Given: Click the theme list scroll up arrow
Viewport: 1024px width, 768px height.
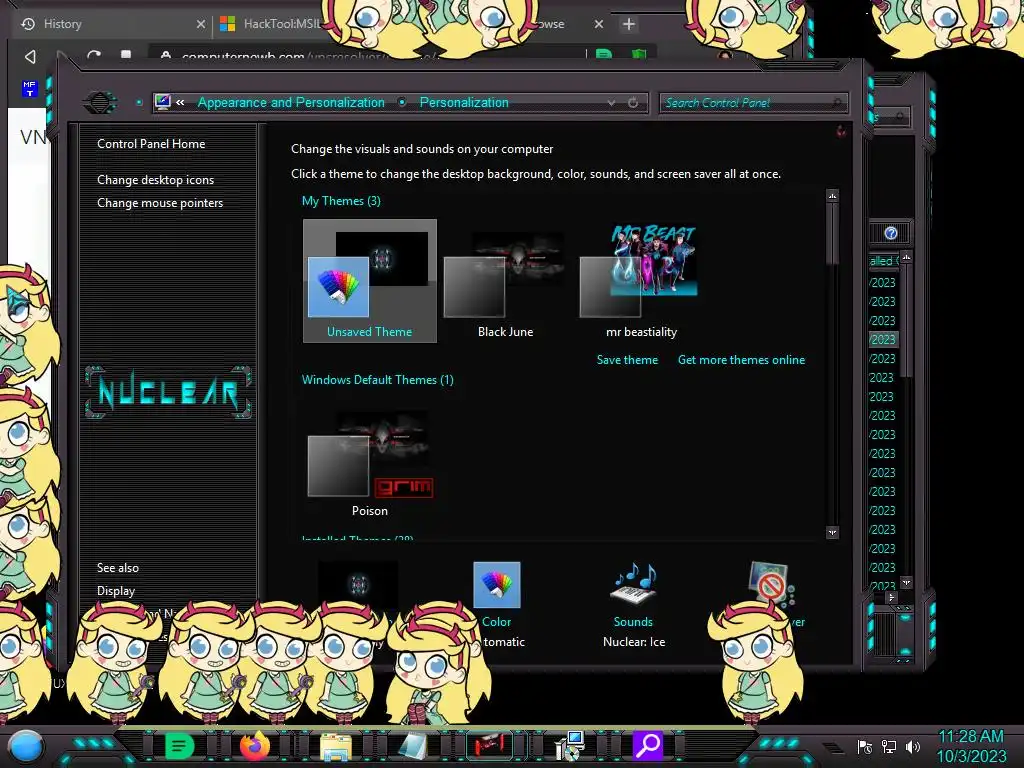Looking at the screenshot, I should 832,195.
